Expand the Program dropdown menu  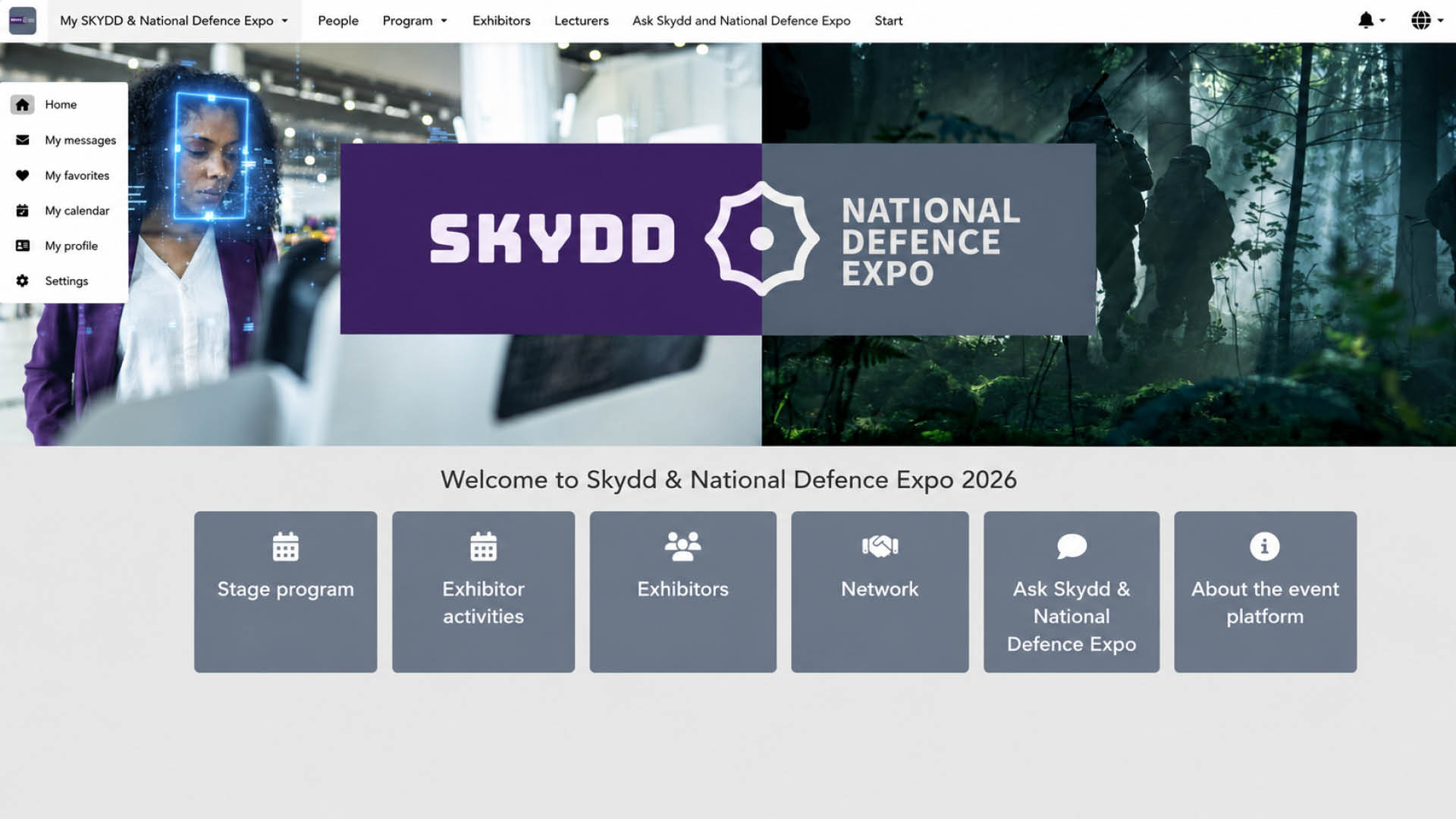414,20
